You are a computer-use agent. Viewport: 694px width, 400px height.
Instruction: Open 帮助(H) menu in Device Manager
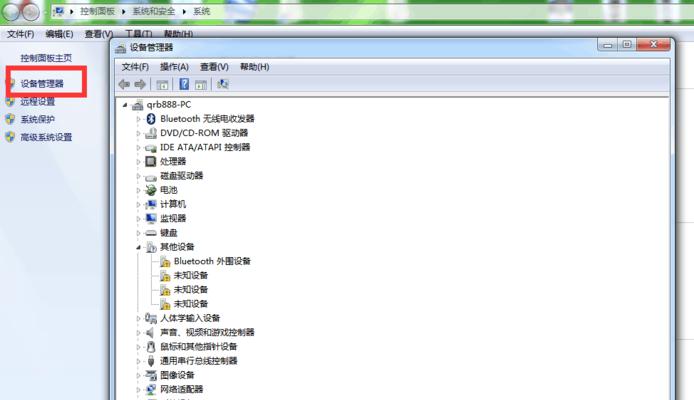tap(254, 67)
